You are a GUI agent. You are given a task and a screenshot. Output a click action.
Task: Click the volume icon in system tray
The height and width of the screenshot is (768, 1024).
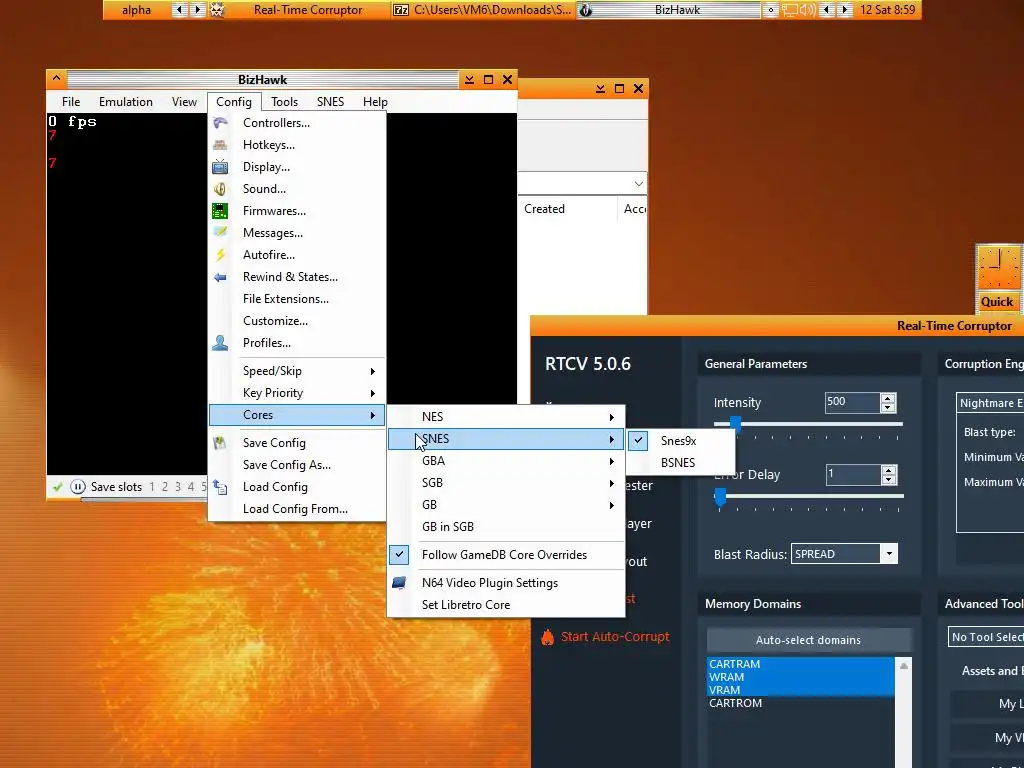(x=807, y=10)
